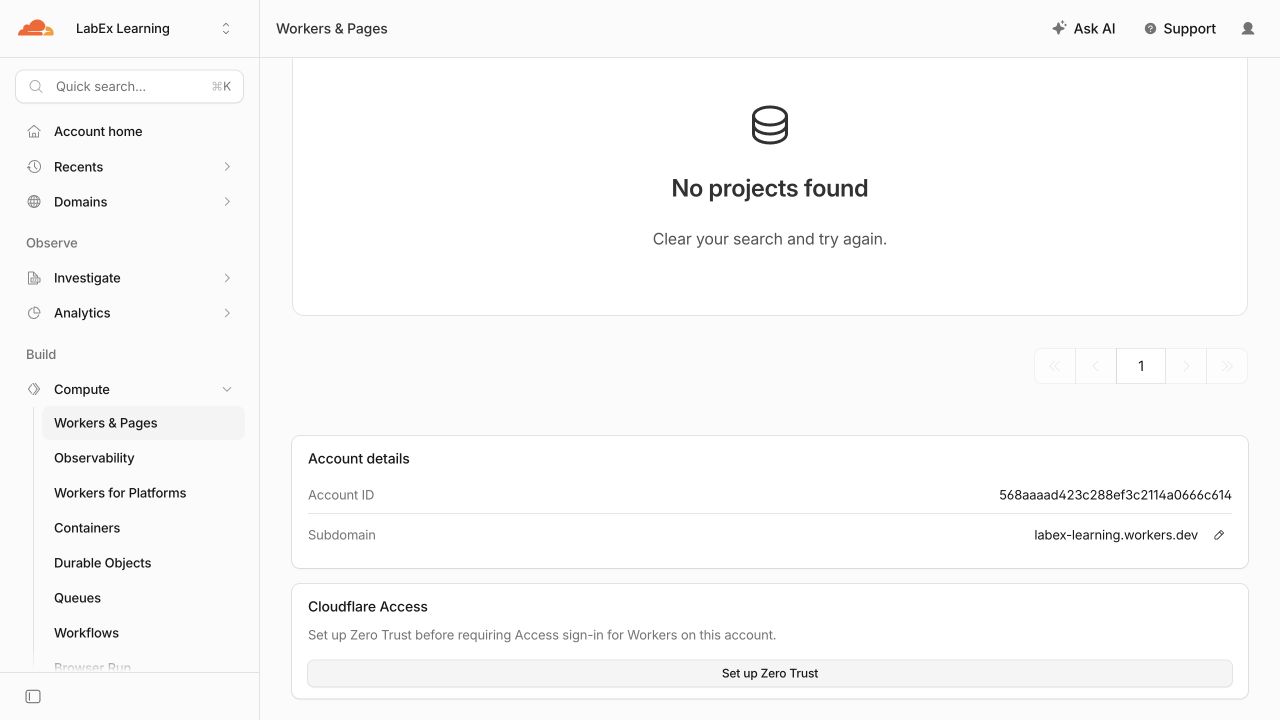
Task: Click the Ask AI button
Action: (1084, 29)
